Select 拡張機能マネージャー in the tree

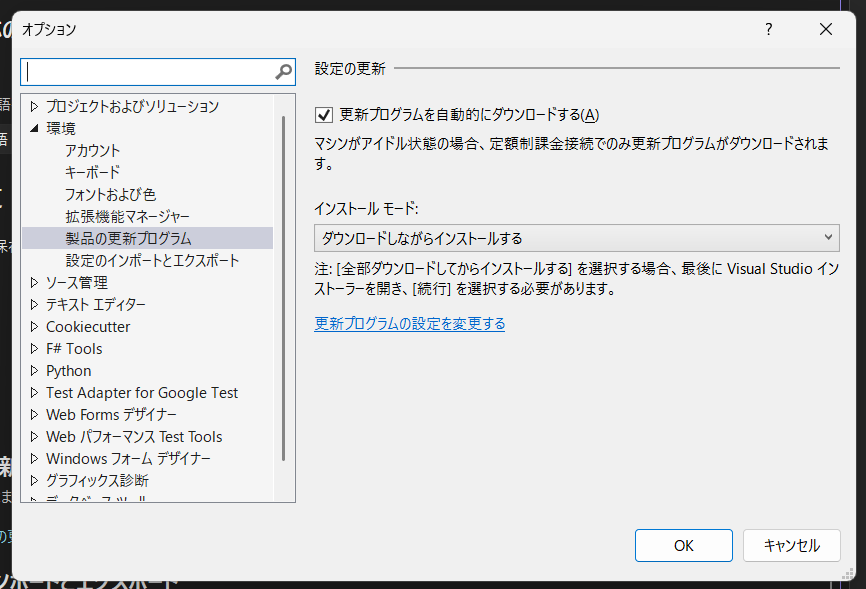(x=128, y=217)
